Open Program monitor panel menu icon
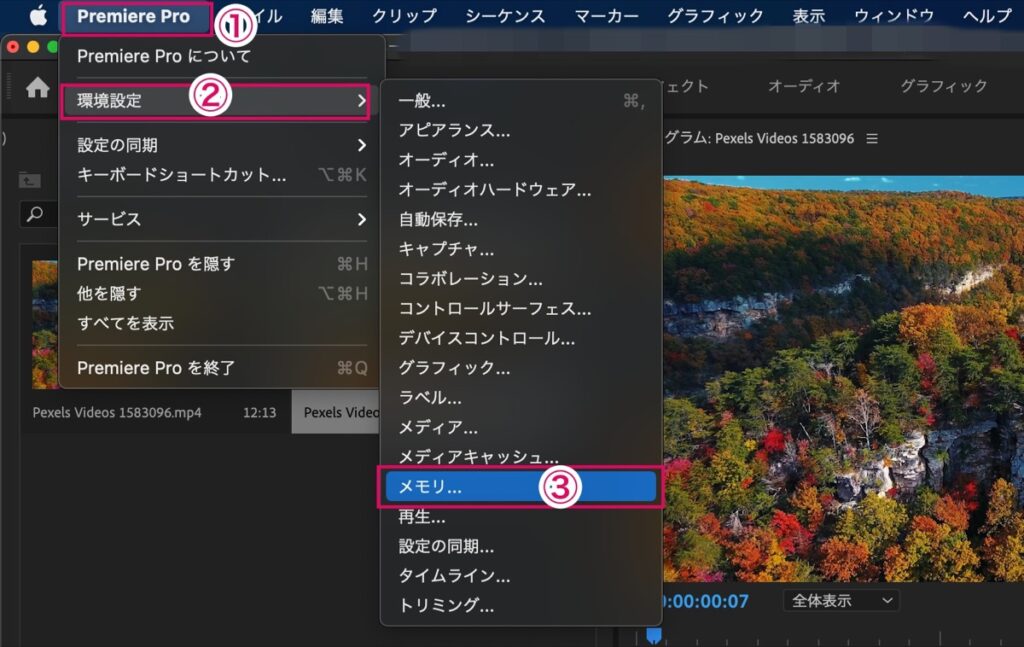The height and width of the screenshot is (647, 1024). [872, 138]
